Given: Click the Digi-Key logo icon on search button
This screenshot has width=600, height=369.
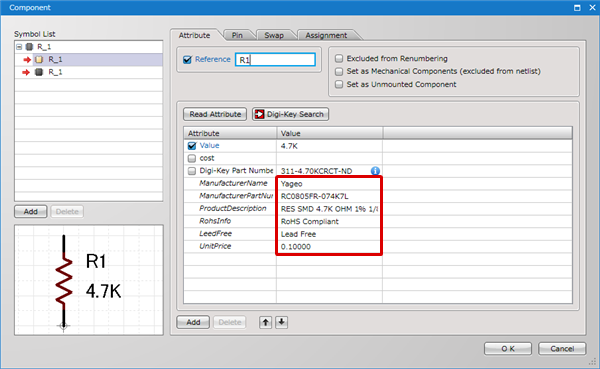Looking at the screenshot, I should (x=259, y=114).
